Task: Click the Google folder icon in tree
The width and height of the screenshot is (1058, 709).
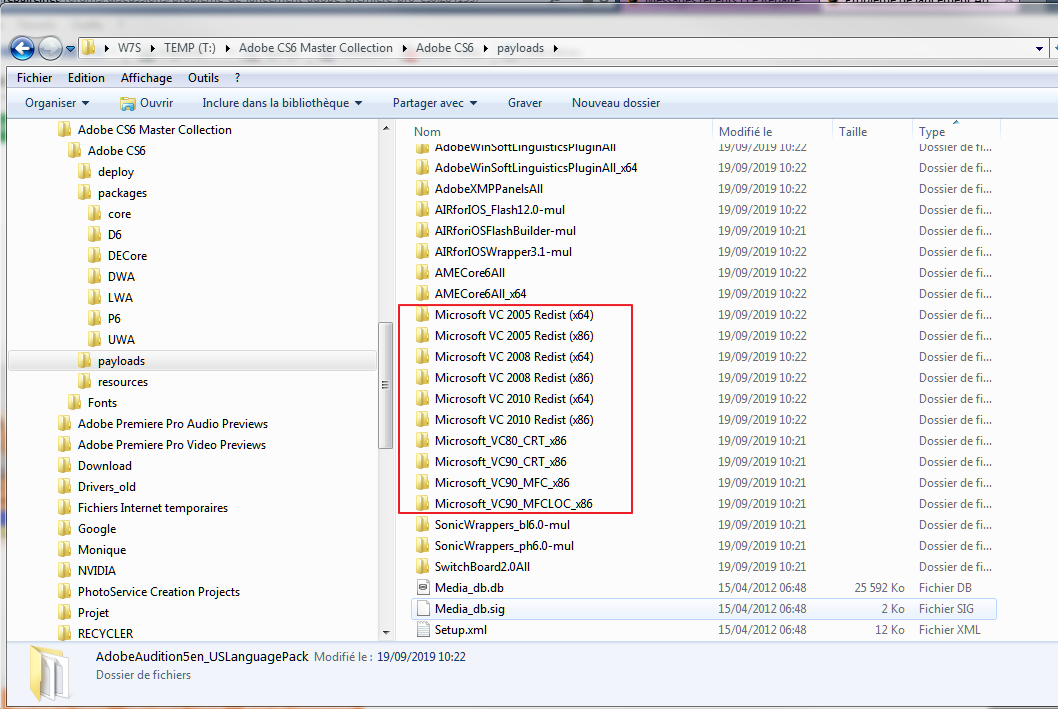Action: pyautogui.click(x=65, y=528)
